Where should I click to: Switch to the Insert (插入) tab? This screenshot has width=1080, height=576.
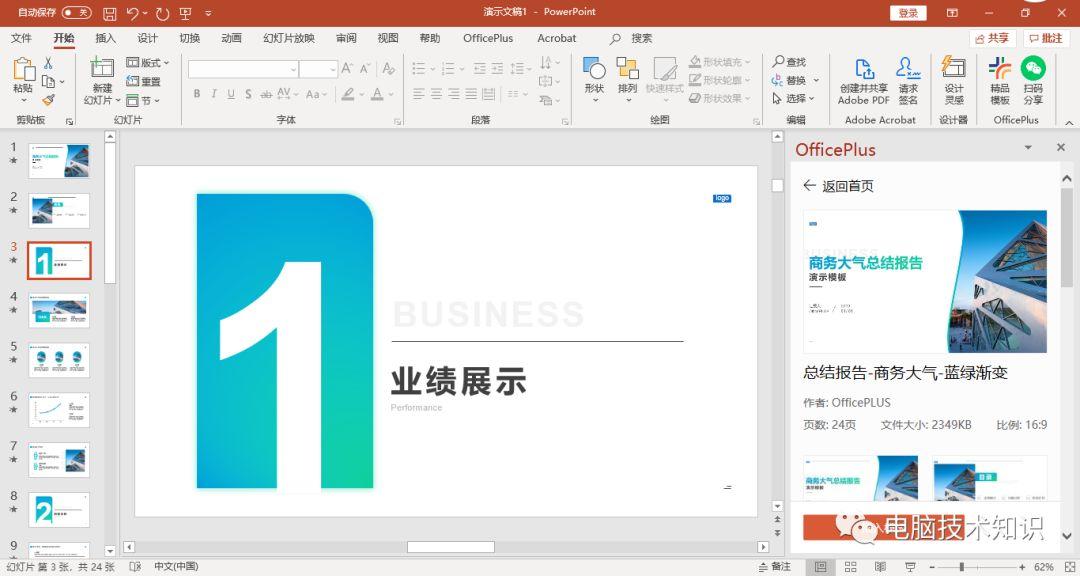click(105, 38)
